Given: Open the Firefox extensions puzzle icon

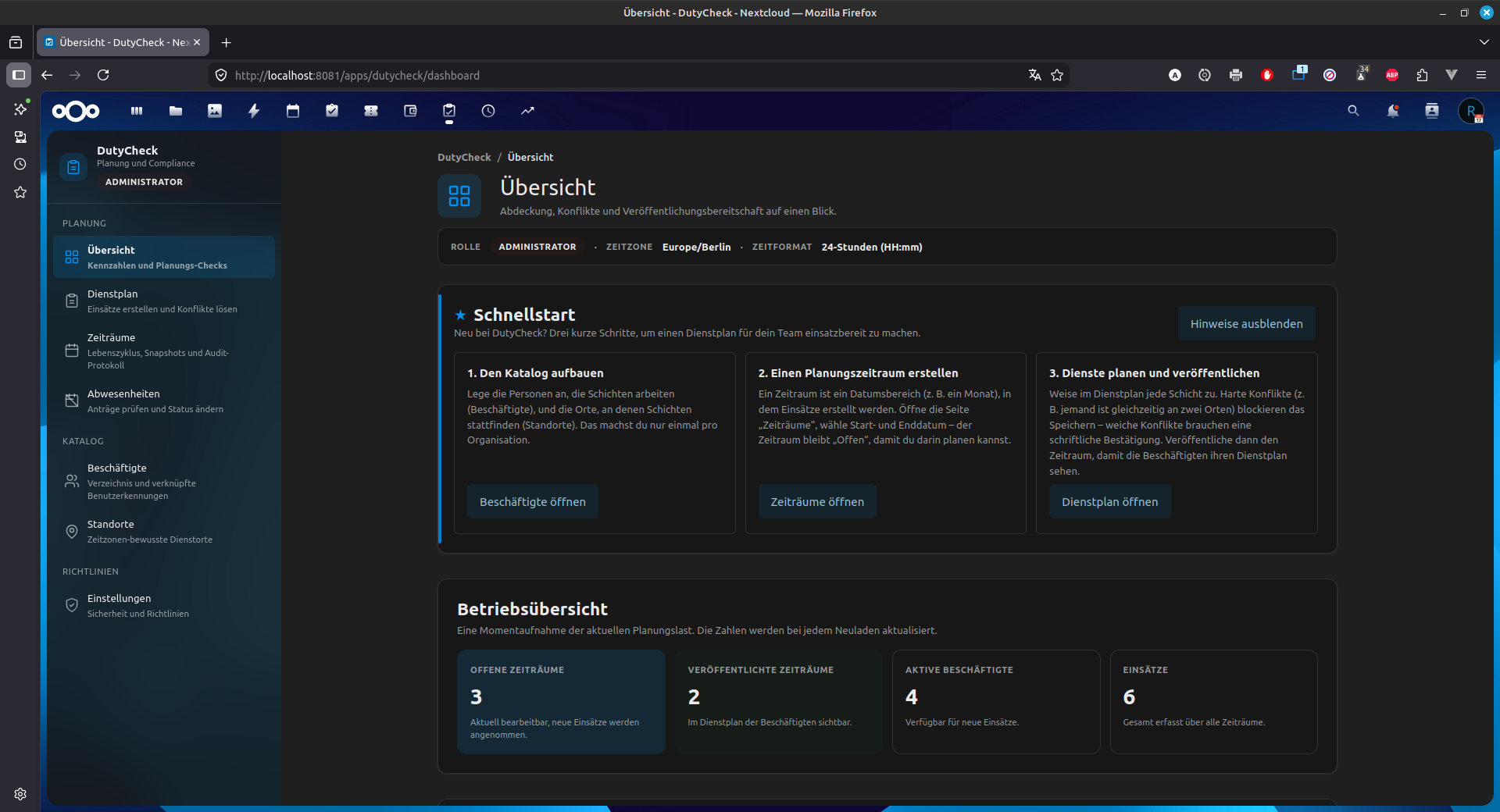Looking at the screenshot, I should tap(1422, 75).
